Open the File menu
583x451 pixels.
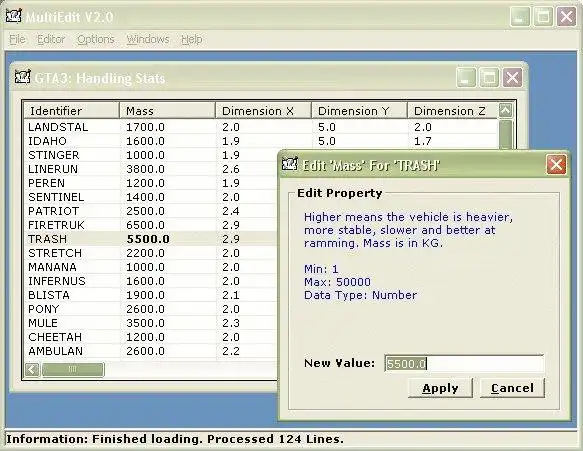pos(17,39)
